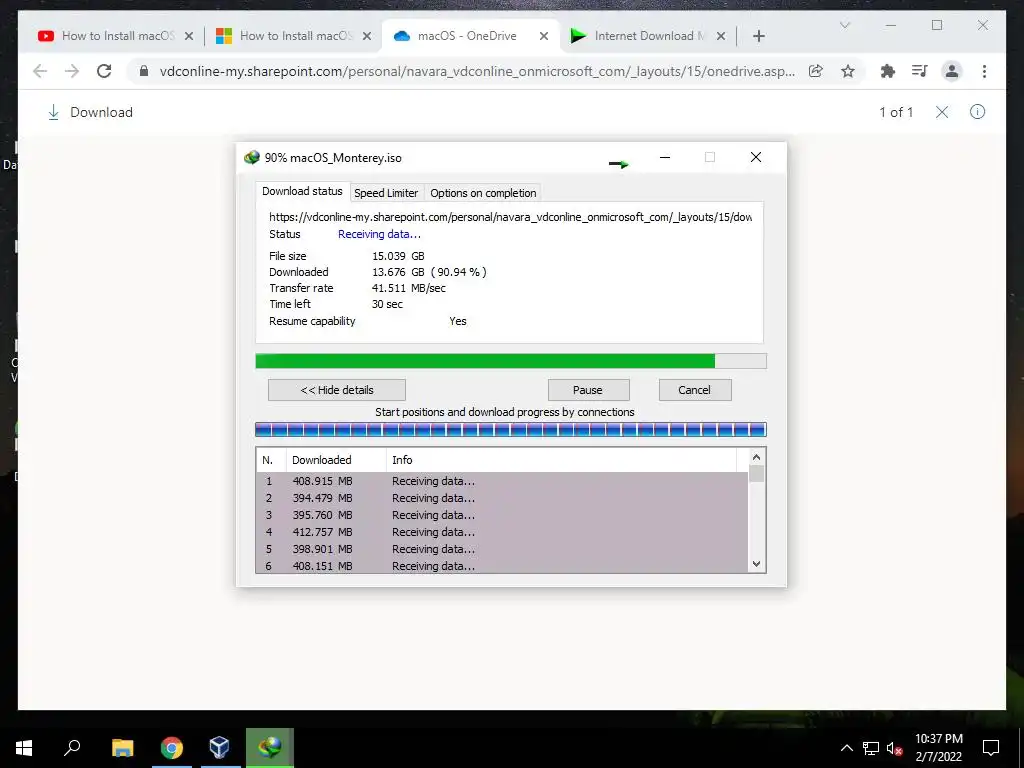
Task: Switch to the Microsoft How to Install macOS tab
Action: point(296,36)
